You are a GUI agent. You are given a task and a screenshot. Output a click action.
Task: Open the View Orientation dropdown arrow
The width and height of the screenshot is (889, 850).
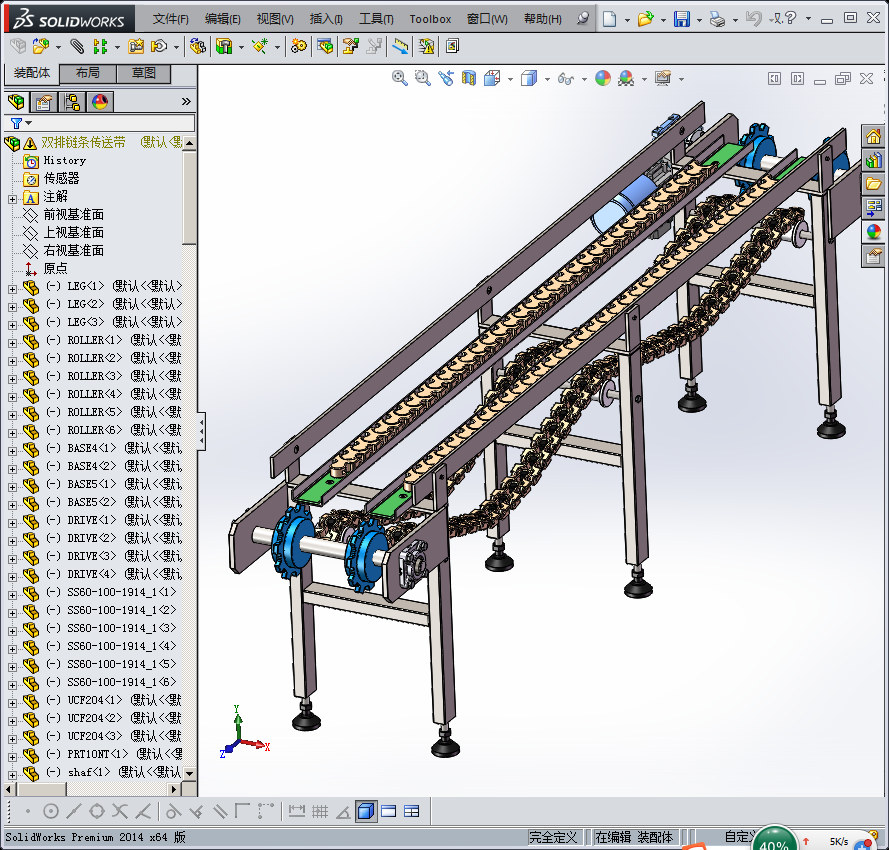point(510,79)
